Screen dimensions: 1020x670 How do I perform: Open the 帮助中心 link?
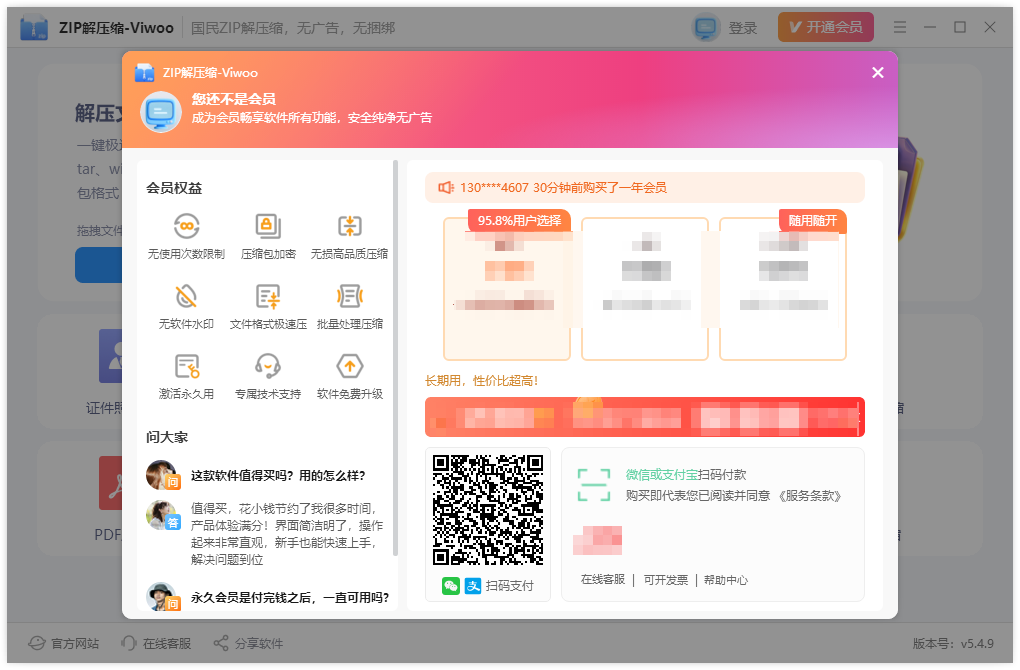[x=725, y=580]
